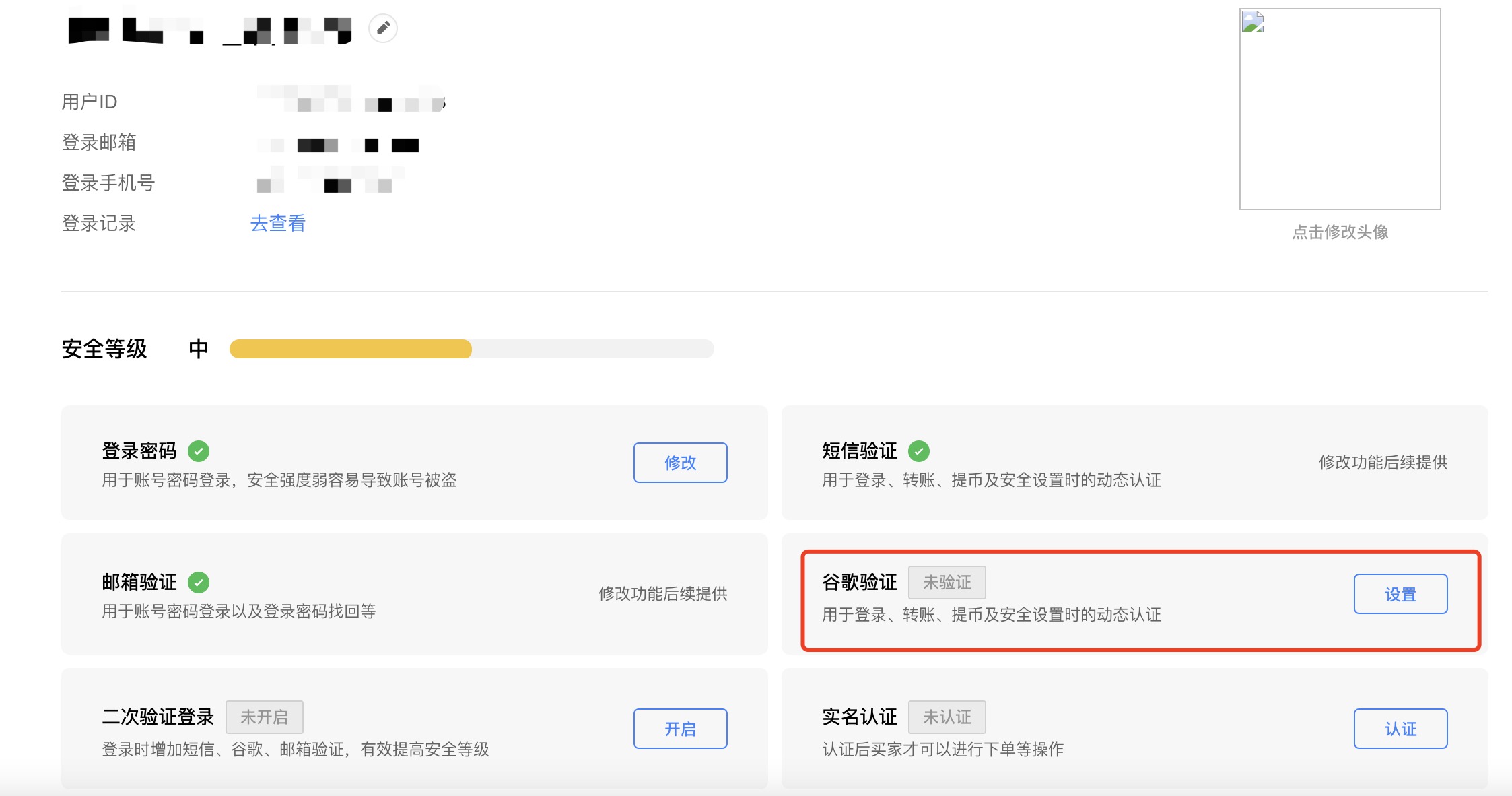Viewport: 1512px width, 796px height.
Task: Click the pencil edit icon beside username
Action: pyautogui.click(x=383, y=28)
